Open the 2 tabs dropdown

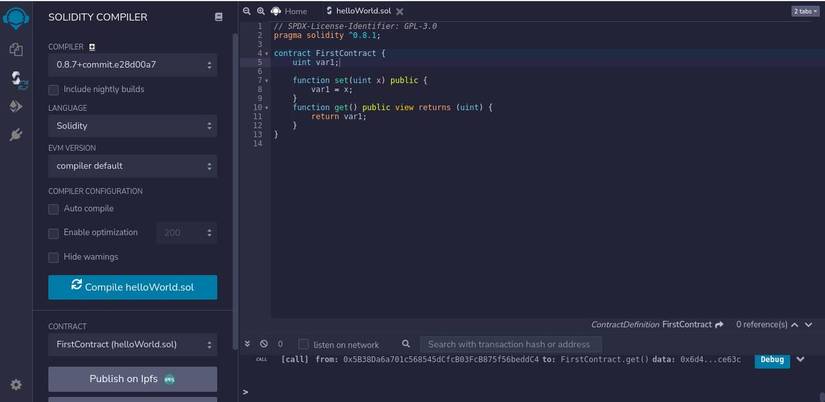pos(805,11)
